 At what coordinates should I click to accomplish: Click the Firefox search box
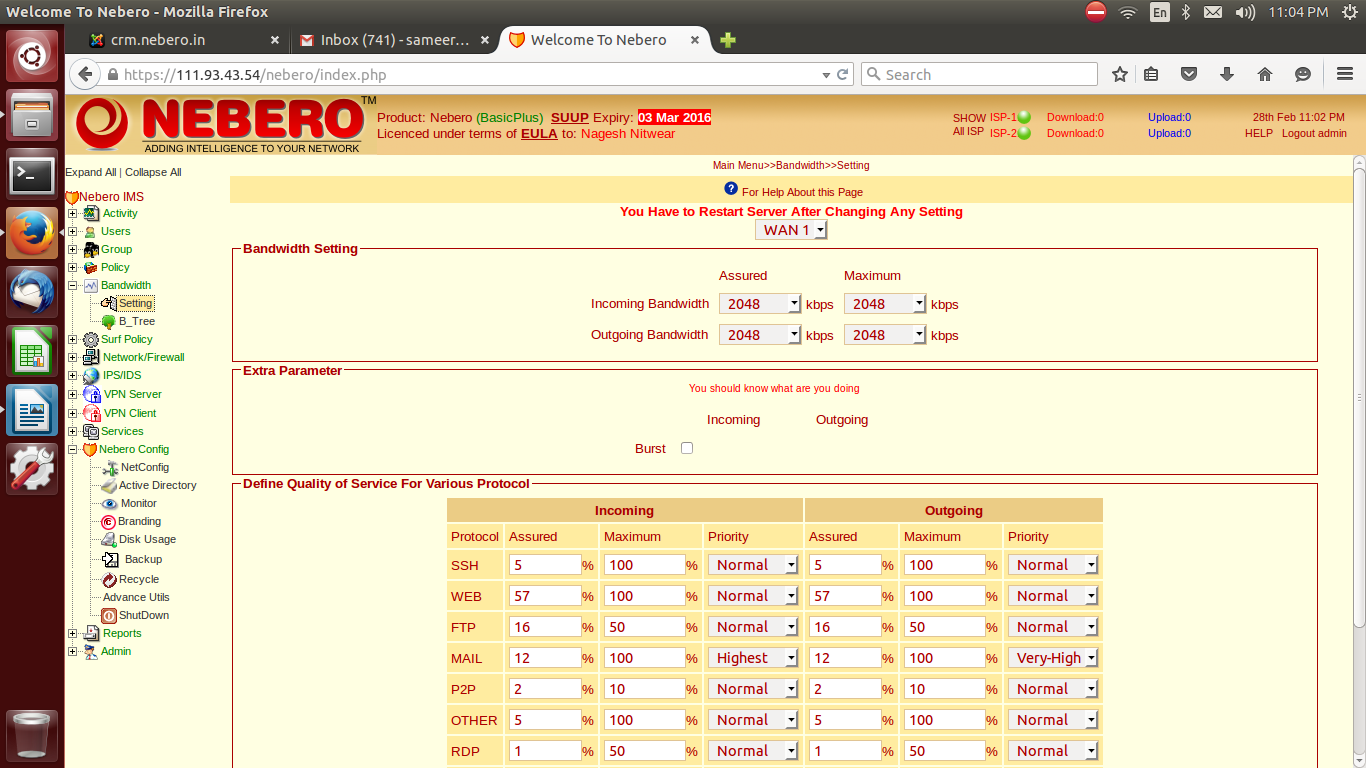click(979, 74)
